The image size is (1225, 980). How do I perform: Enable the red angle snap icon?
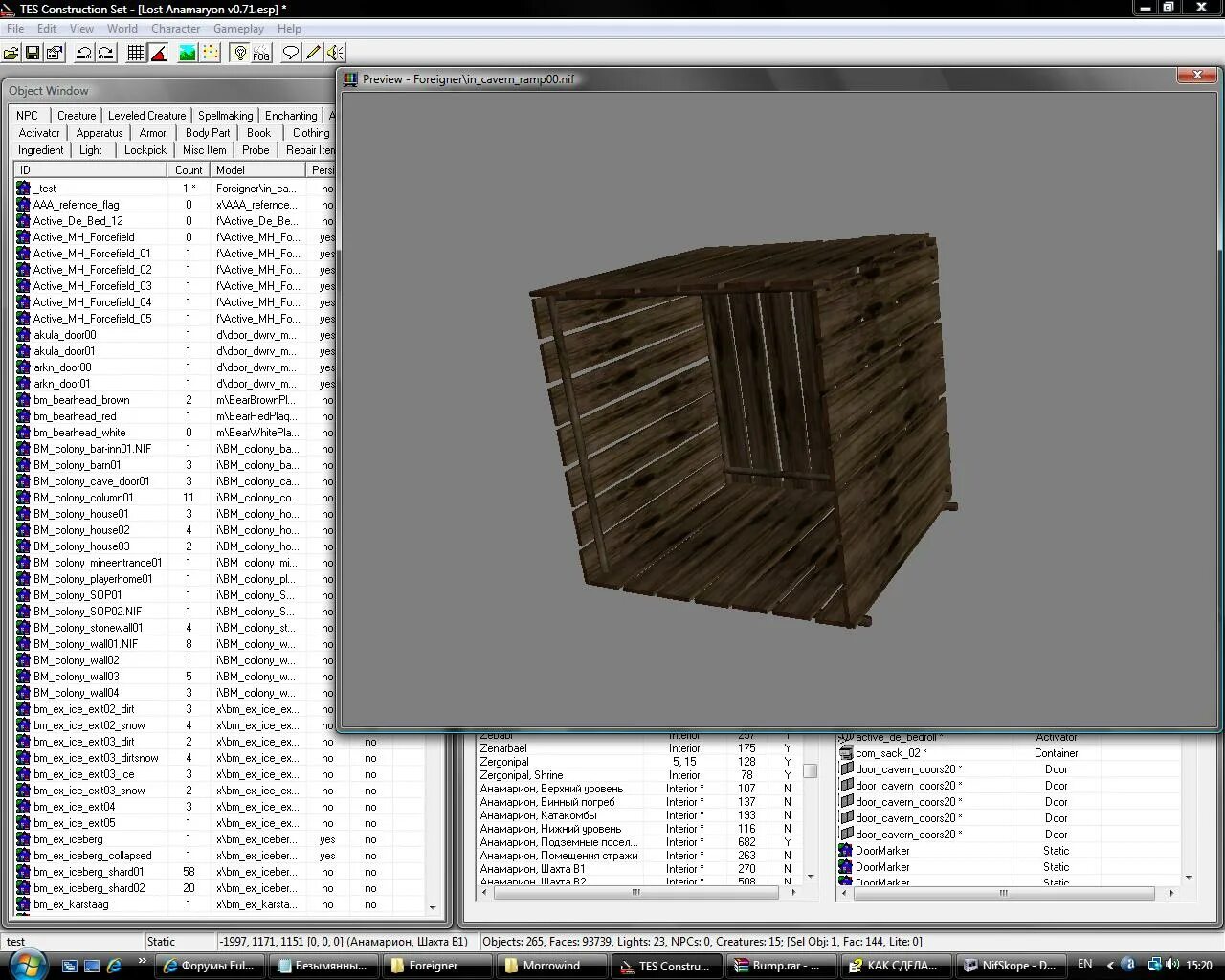pyautogui.click(x=159, y=54)
